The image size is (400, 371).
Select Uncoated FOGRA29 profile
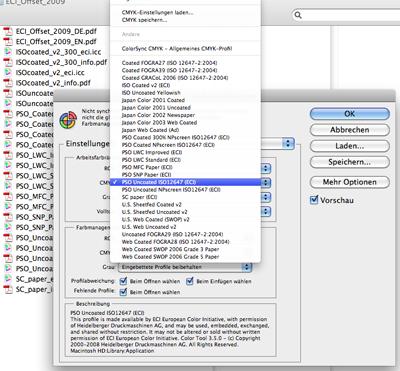(185, 234)
